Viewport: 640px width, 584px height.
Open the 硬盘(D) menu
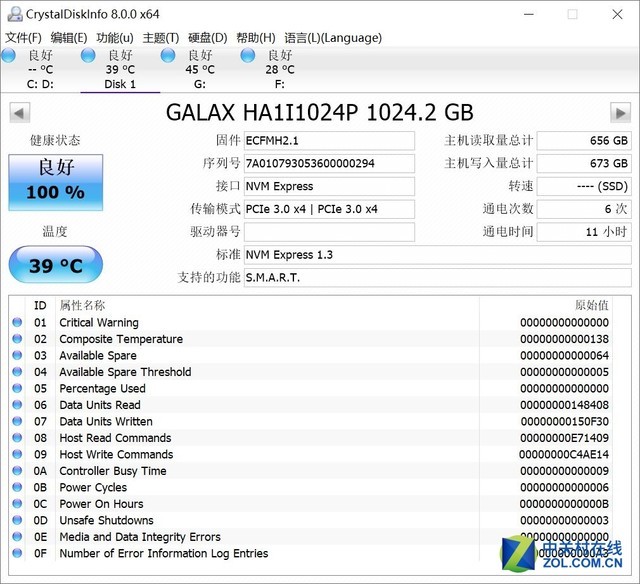[x=207, y=38]
